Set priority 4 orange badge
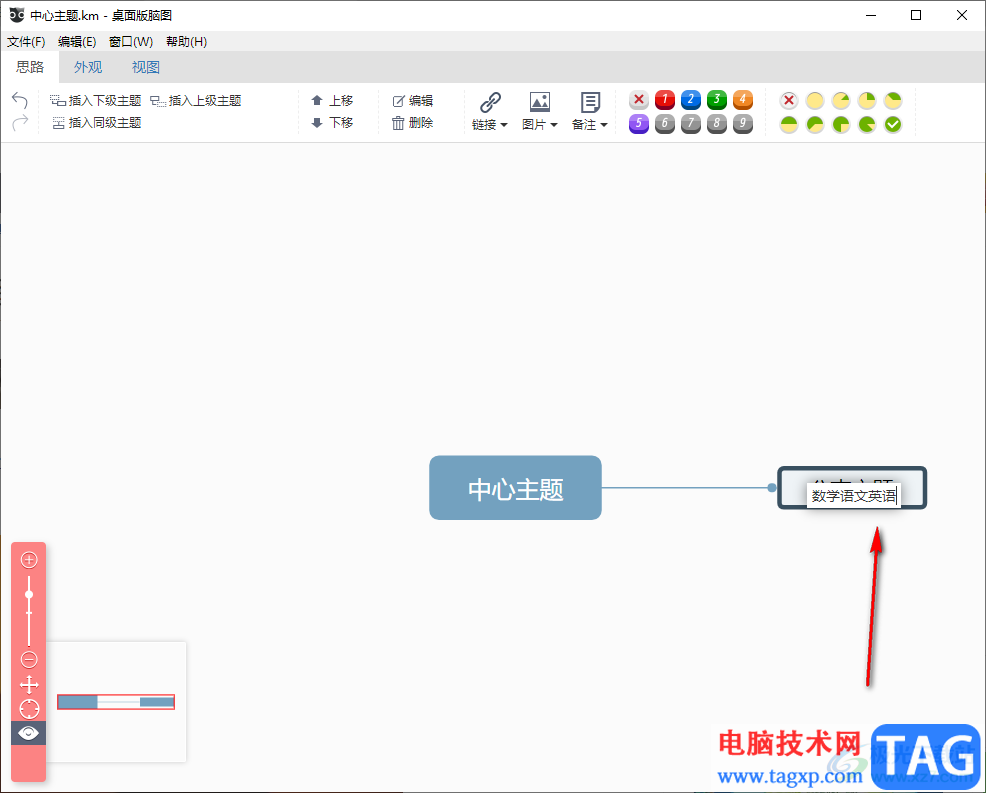Screen dimensions: 986x793 [x=743, y=99]
